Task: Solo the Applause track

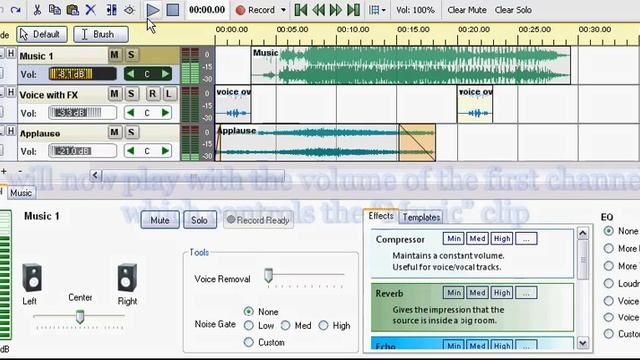Action: (131, 132)
